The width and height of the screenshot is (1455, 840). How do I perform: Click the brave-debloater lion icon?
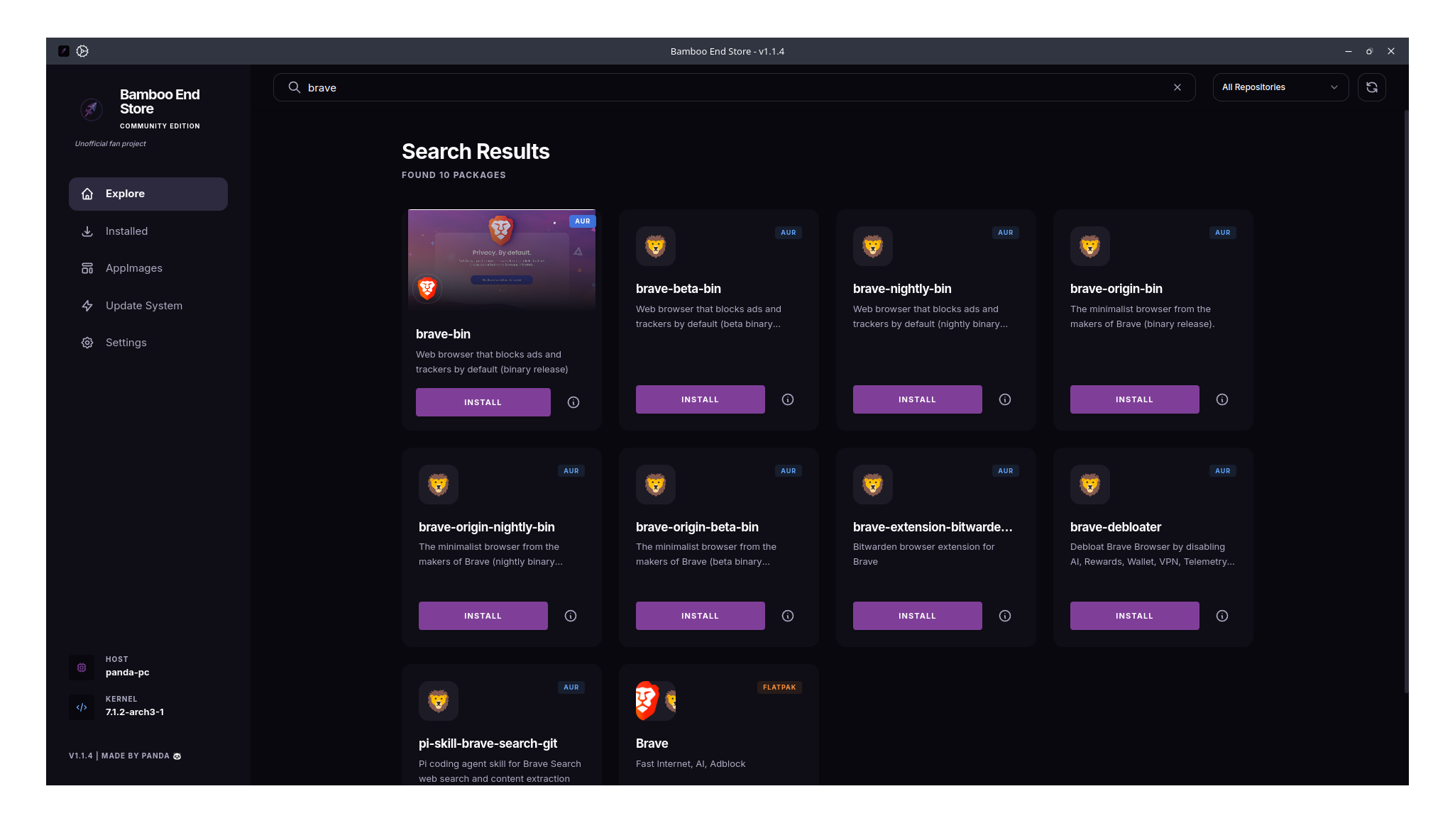(1090, 485)
